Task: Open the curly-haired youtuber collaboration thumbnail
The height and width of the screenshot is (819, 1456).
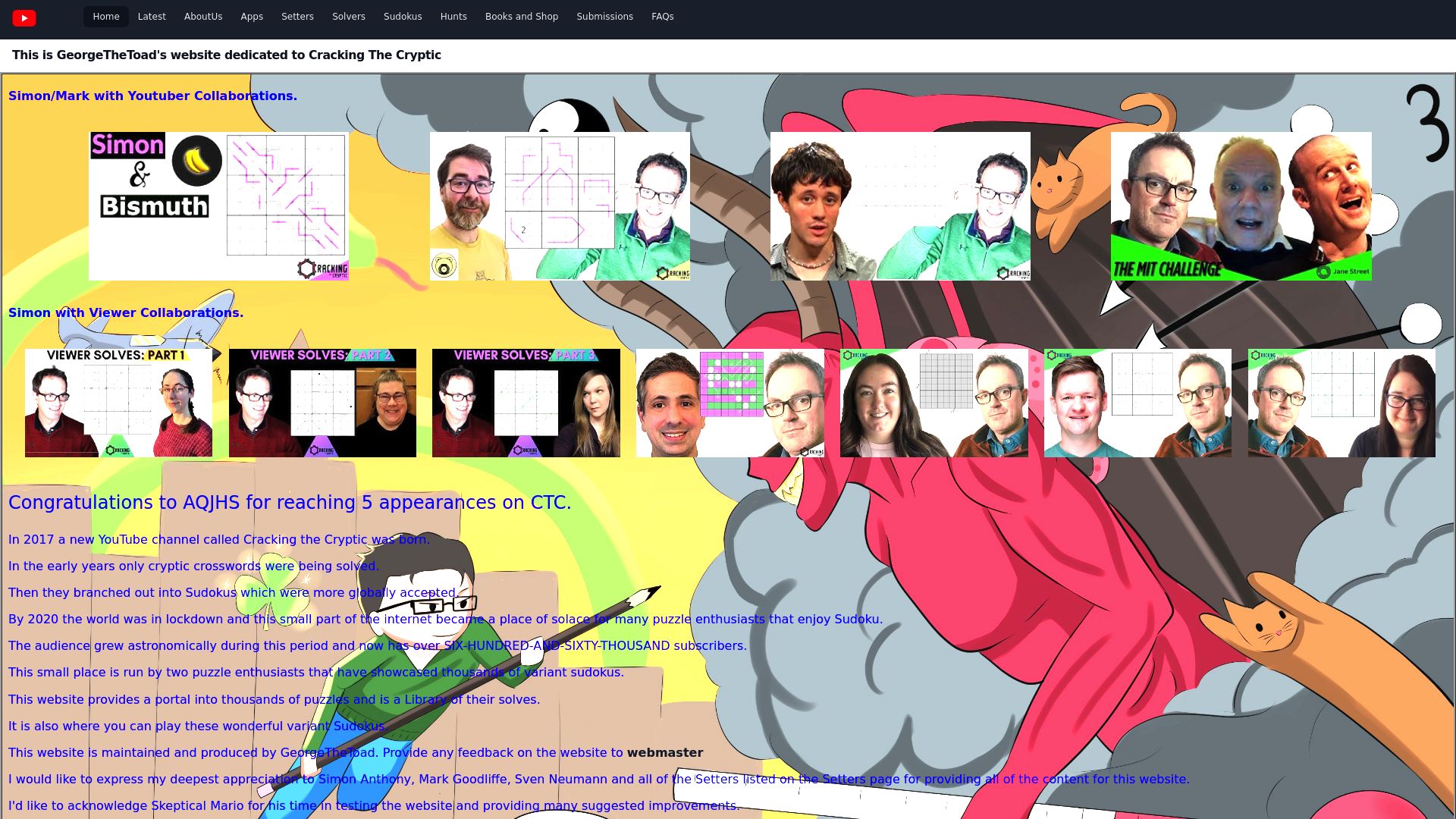Action: tap(900, 206)
